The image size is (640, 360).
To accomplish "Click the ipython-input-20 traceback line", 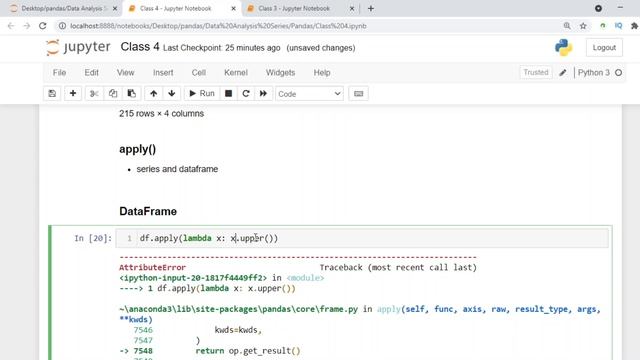I will (222, 278).
